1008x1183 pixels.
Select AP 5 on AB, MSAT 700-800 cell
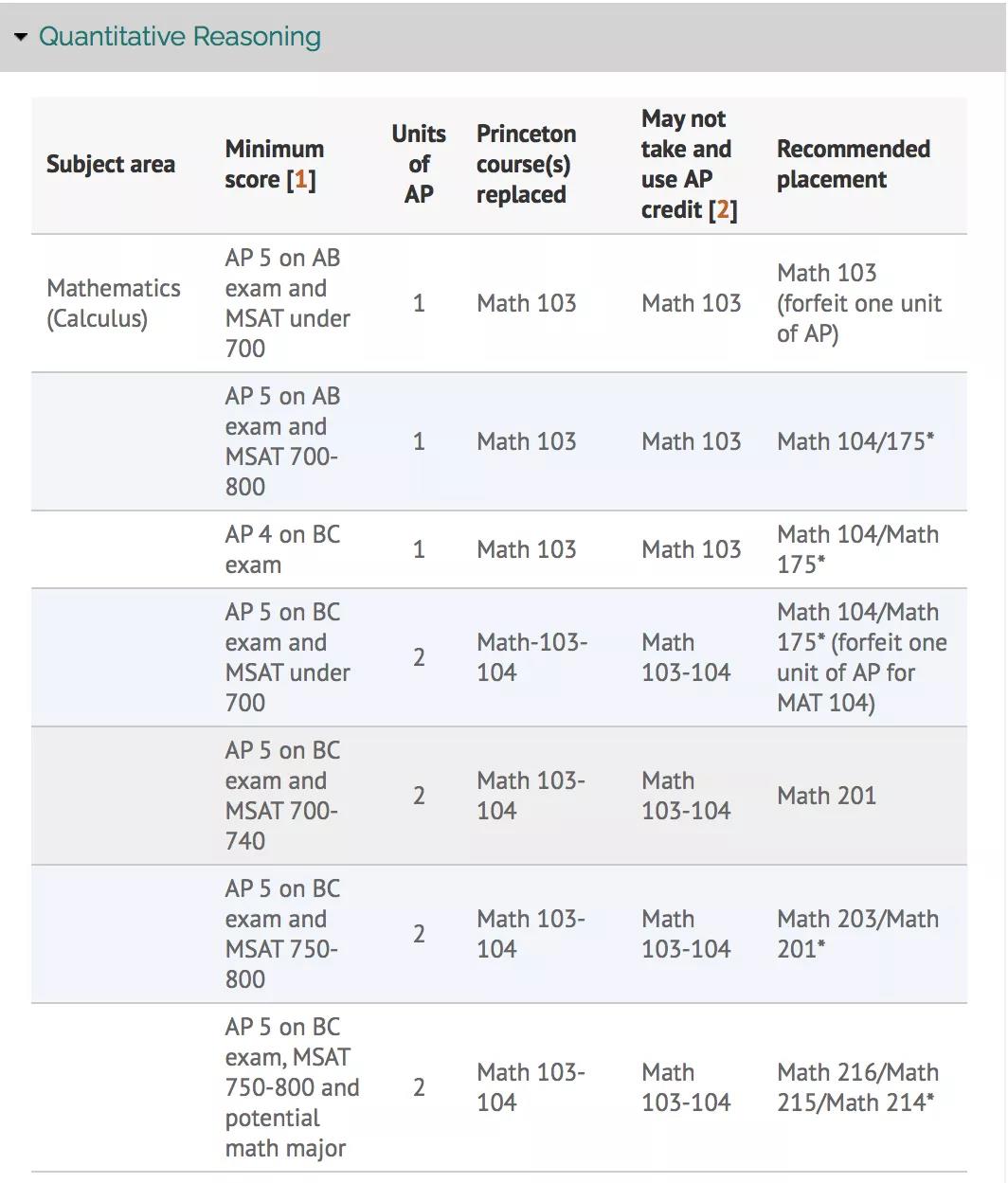pos(281,441)
